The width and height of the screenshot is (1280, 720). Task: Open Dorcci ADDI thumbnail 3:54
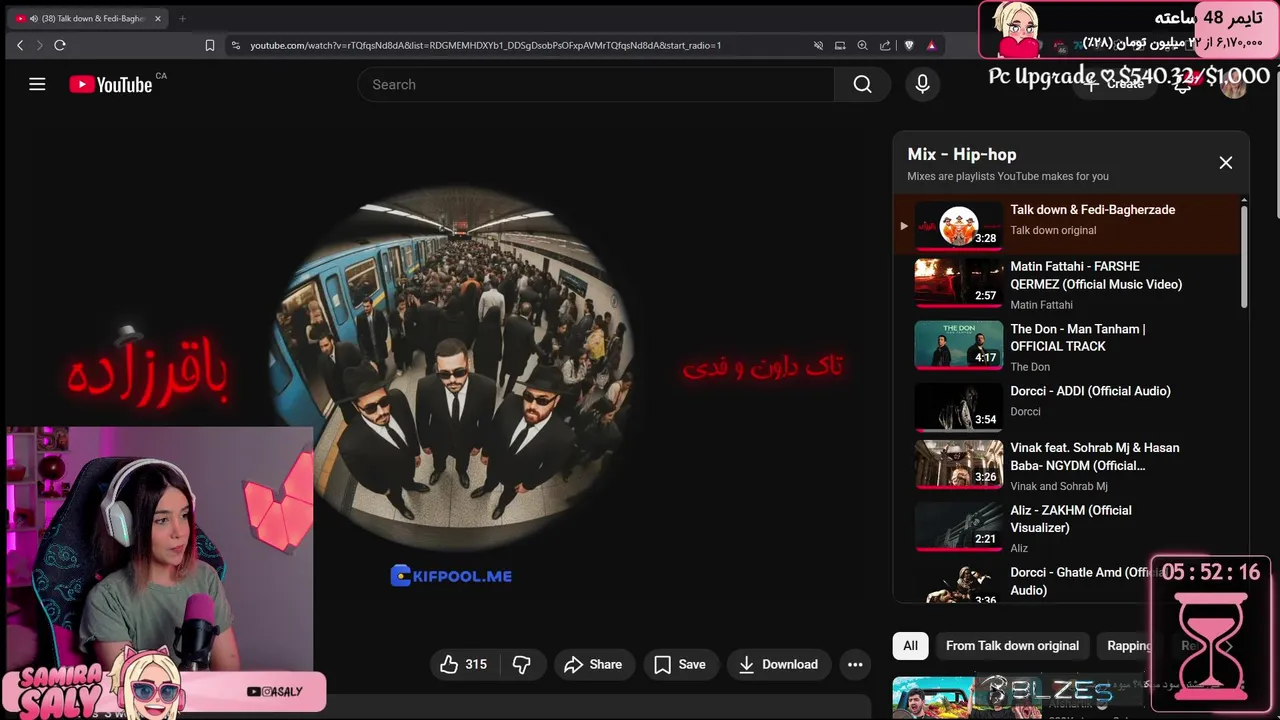click(x=958, y=406)
